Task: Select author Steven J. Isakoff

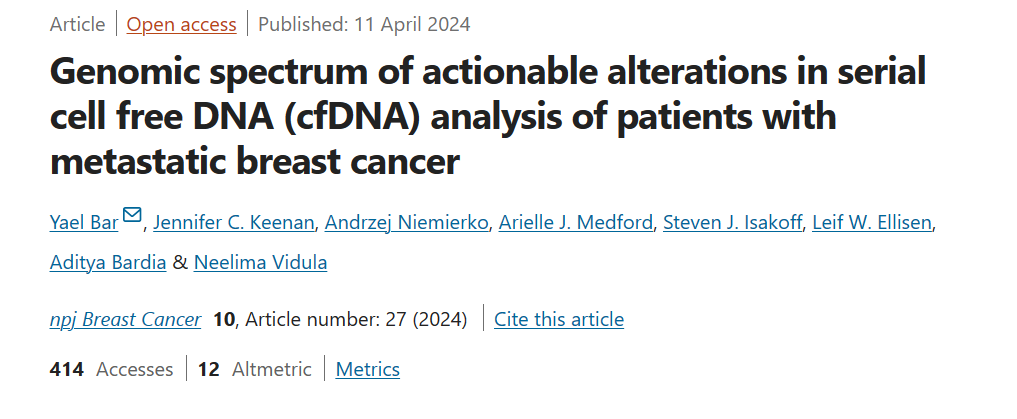Action: (x=733, y=223)
